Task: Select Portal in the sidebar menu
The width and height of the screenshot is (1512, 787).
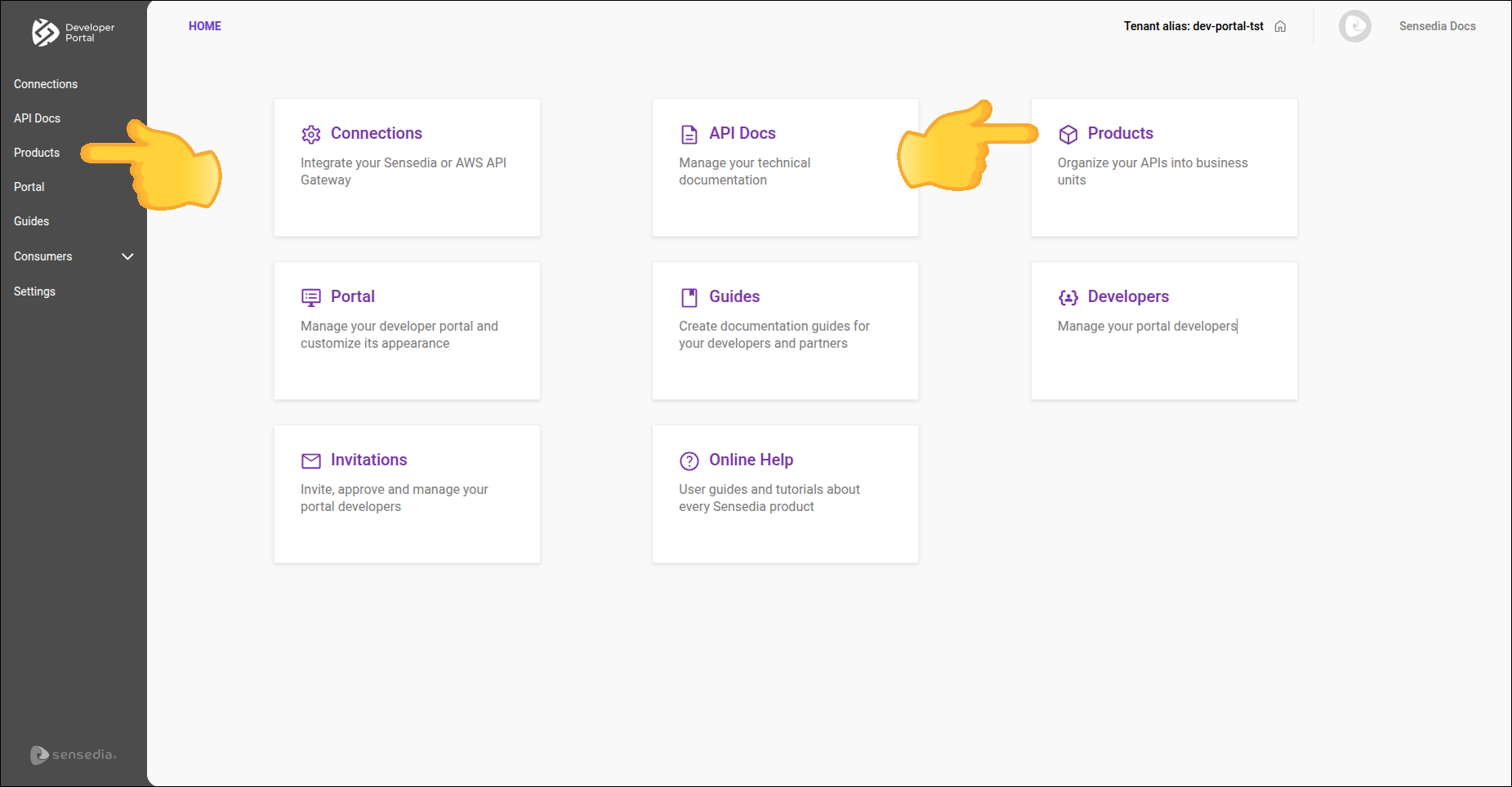Action: (29, 187)
